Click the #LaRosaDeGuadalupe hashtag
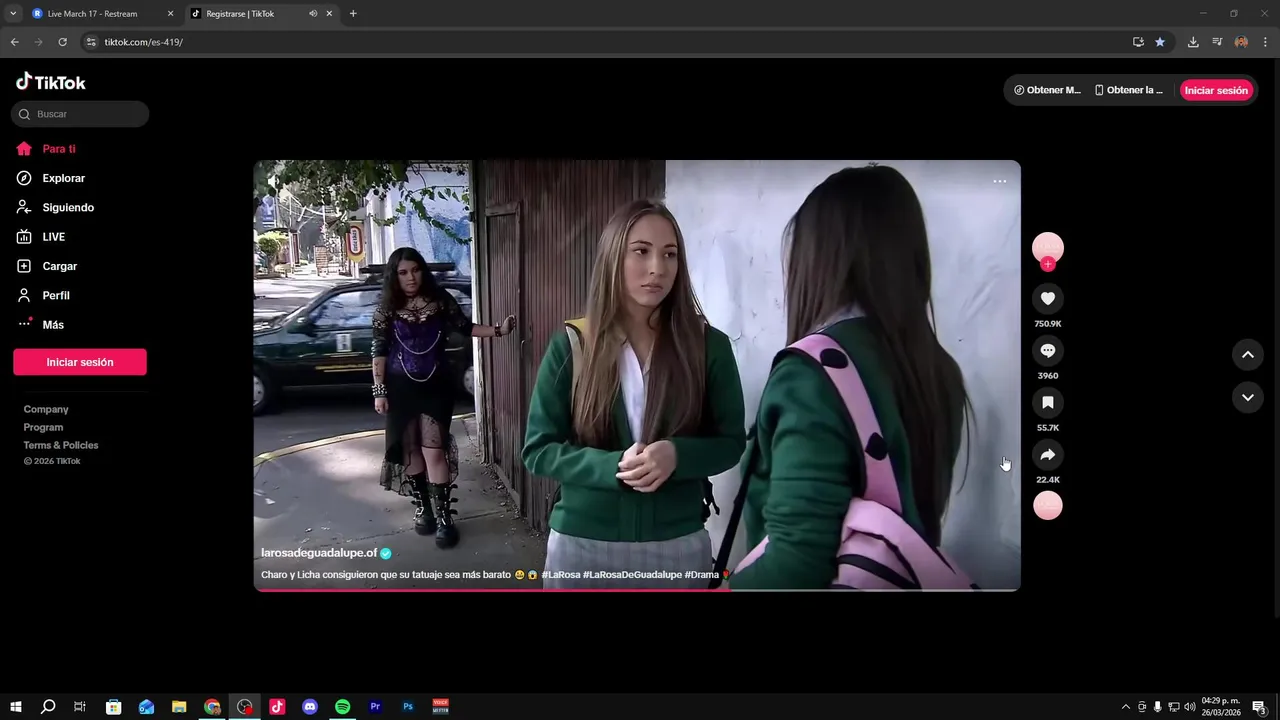Screen dimensions: 1280x720 pyautogui.click(x=632, y=575)
